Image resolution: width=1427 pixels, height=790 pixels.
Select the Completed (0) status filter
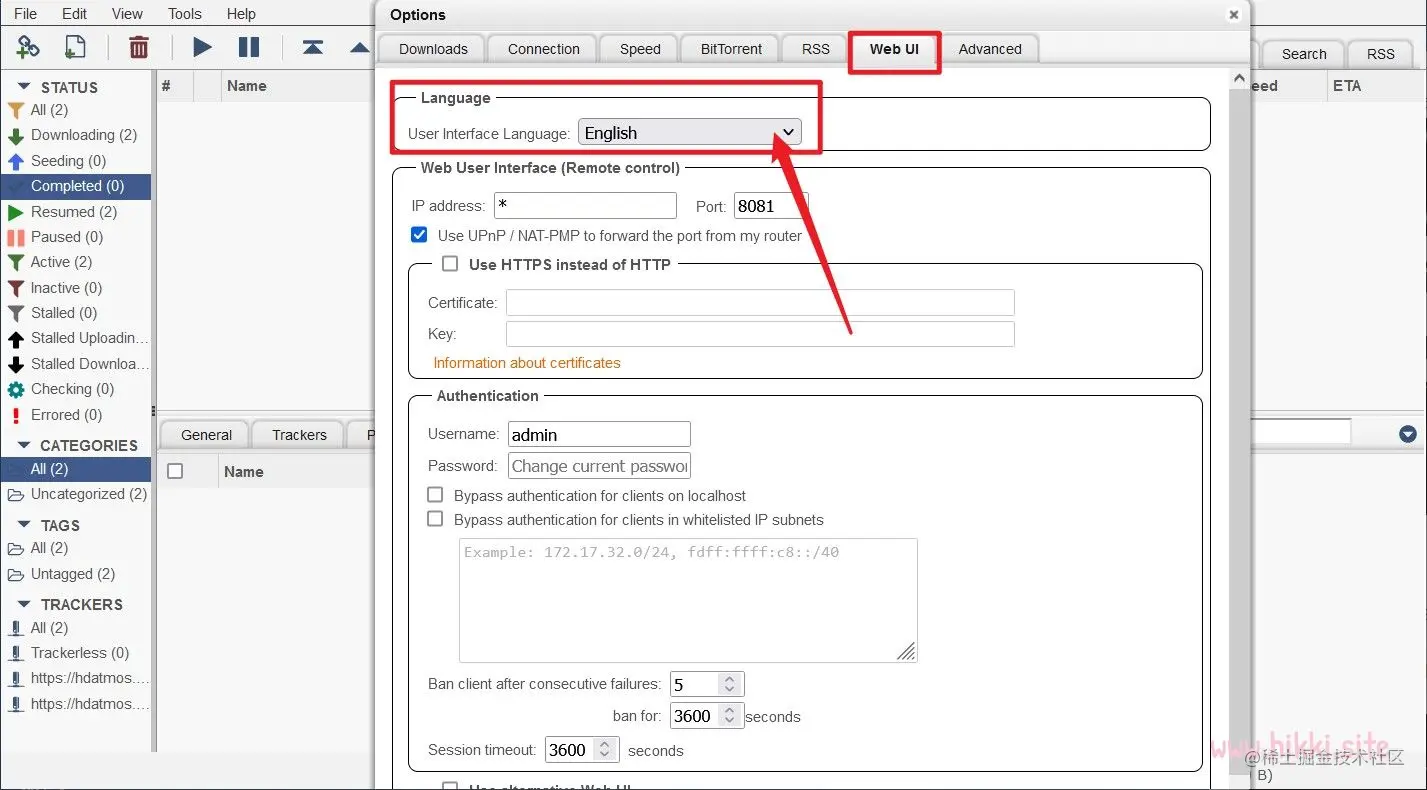[x=76, y=186]
